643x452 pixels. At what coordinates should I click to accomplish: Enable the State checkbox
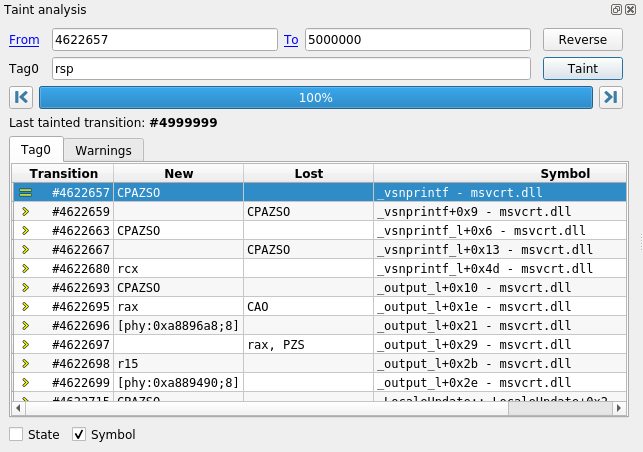(x=16, y=435)
